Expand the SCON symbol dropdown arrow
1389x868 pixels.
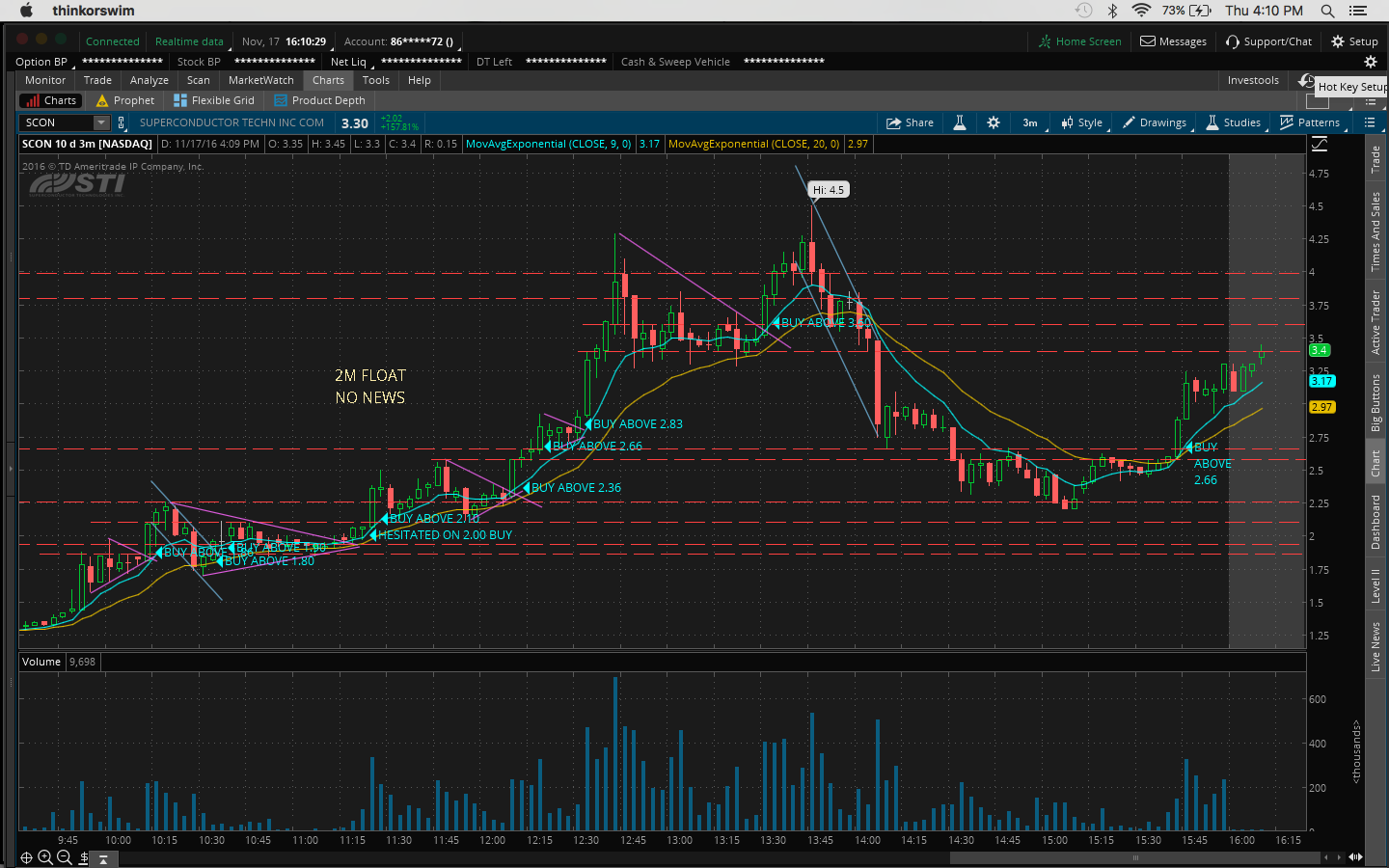click(x=101, y=122)
